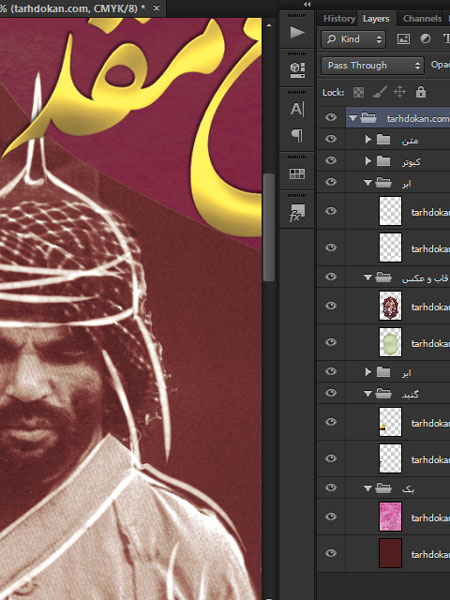Open the Styles fx panel icon
450x600 pixels.
tap(297, 212)
